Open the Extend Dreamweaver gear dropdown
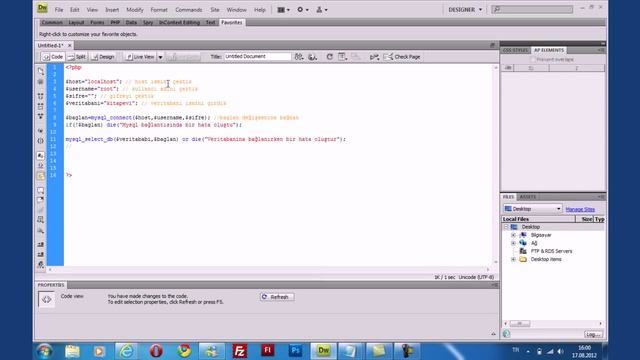The width and height of the screenshot is (640, 360). coord(302,9)
